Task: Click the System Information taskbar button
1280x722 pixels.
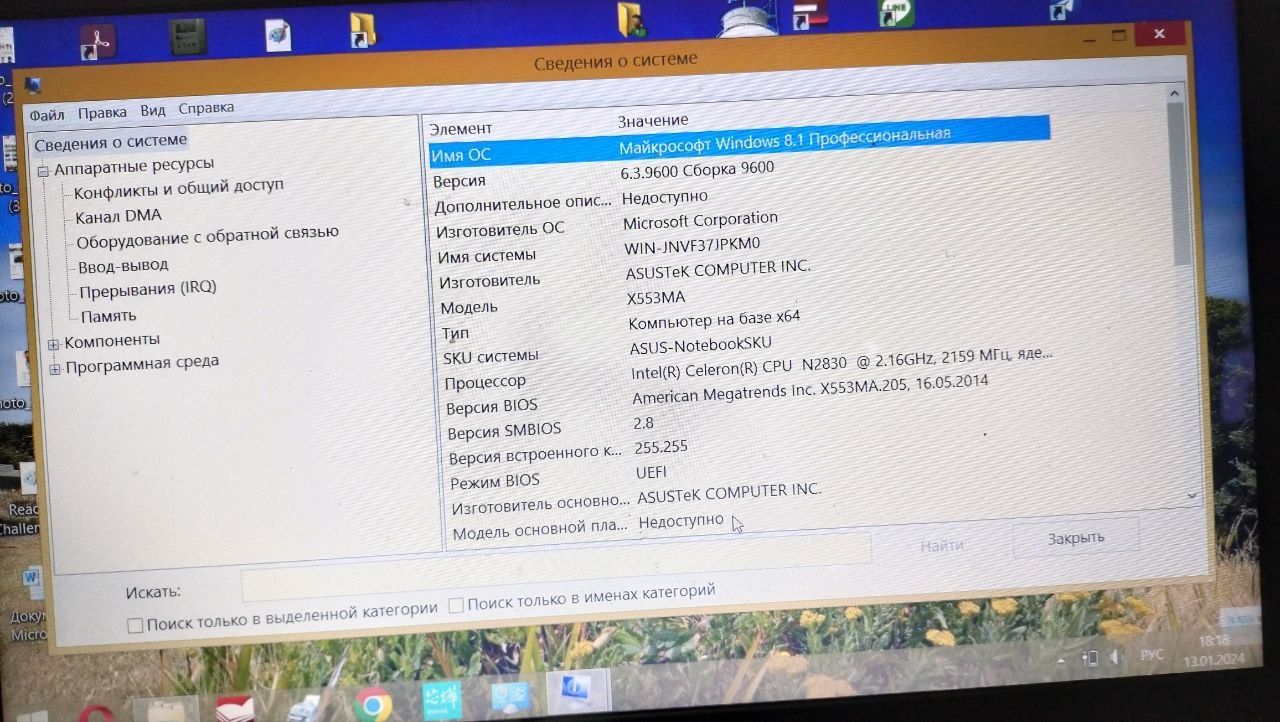Action: coord(578,693)
